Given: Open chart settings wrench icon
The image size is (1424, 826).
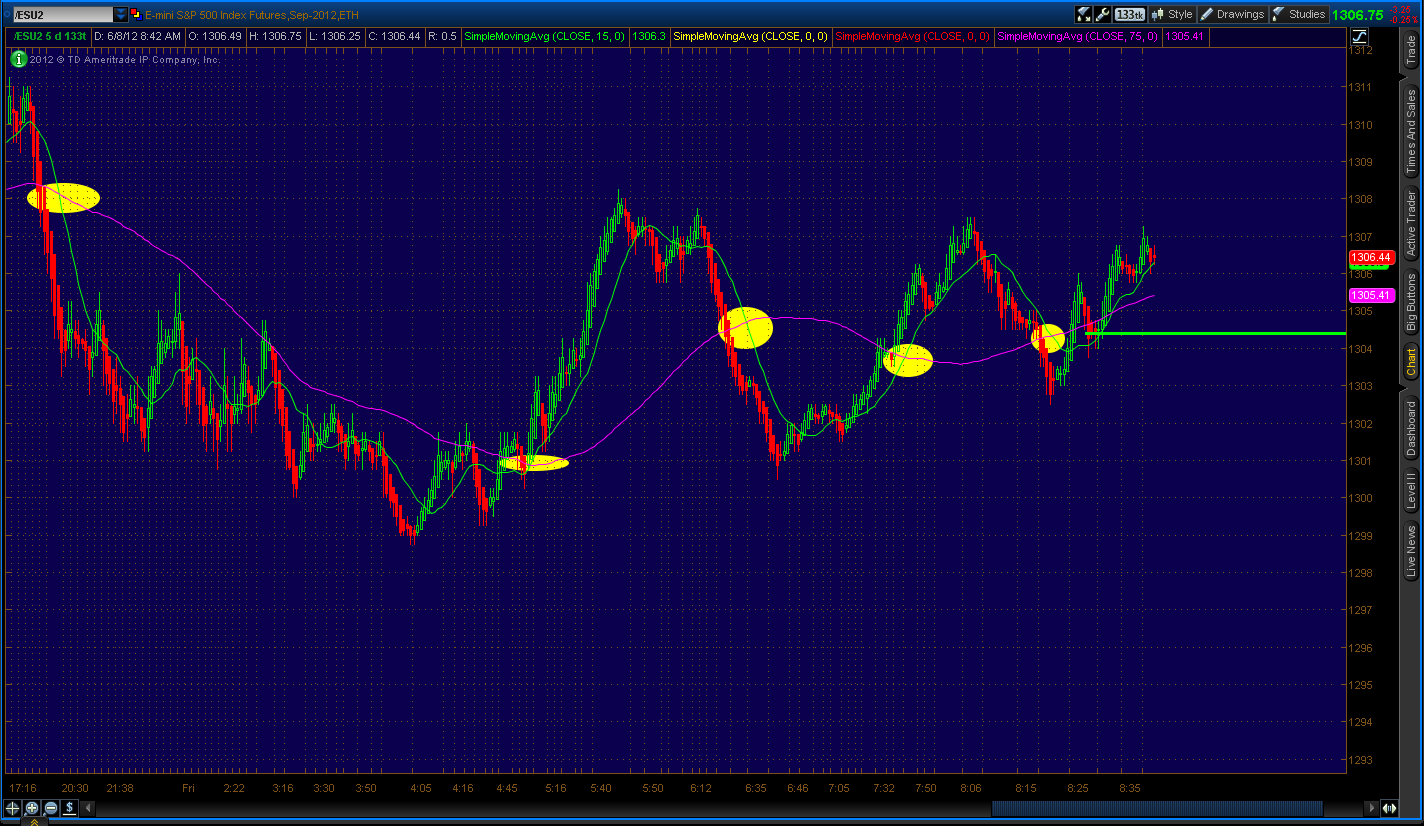Looking at the screenshot, I should click(x=1102, y=14).
